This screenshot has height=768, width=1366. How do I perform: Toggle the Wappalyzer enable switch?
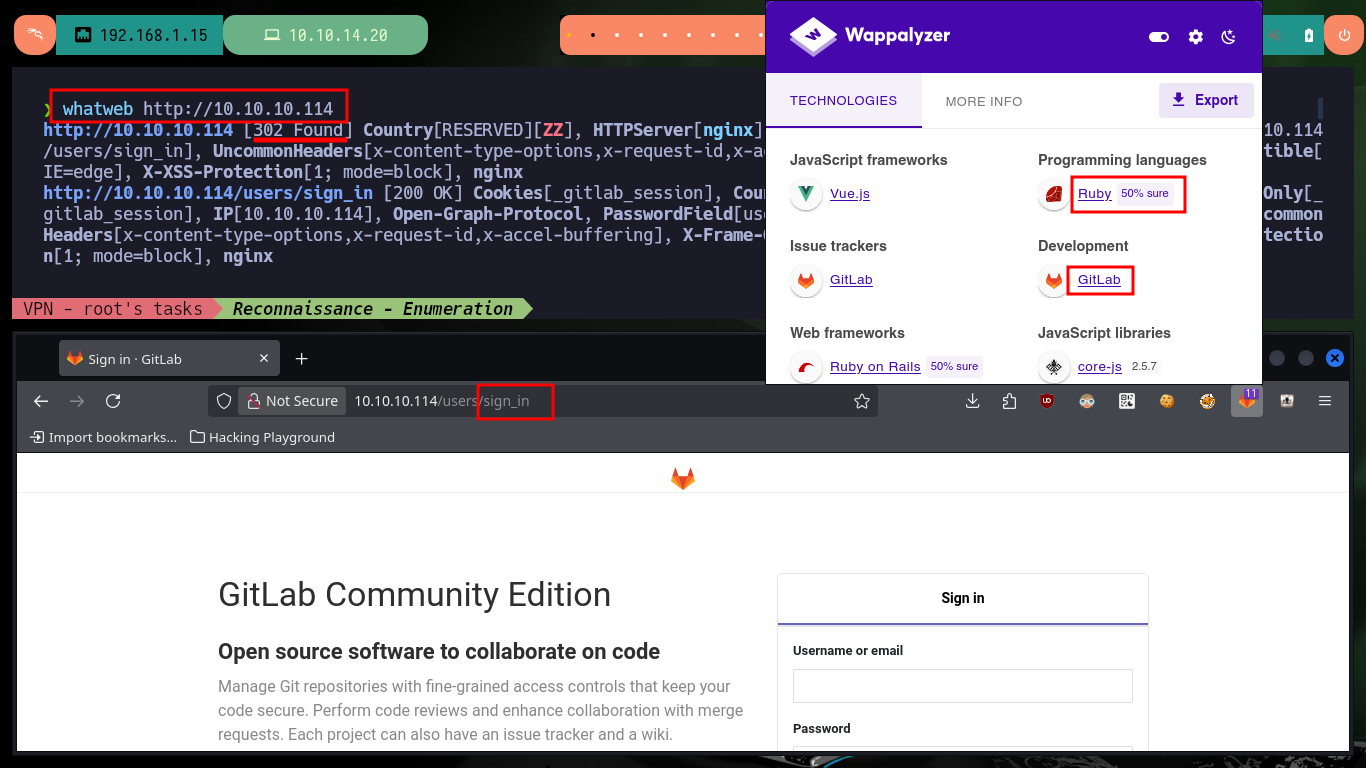[1159, 37]
